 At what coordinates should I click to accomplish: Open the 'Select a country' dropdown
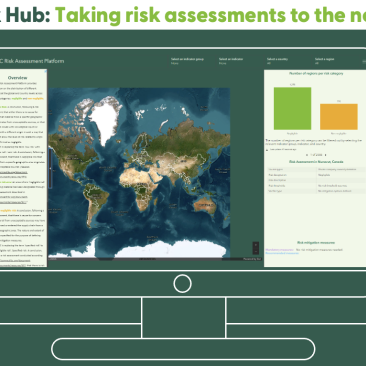click(277, 61)
